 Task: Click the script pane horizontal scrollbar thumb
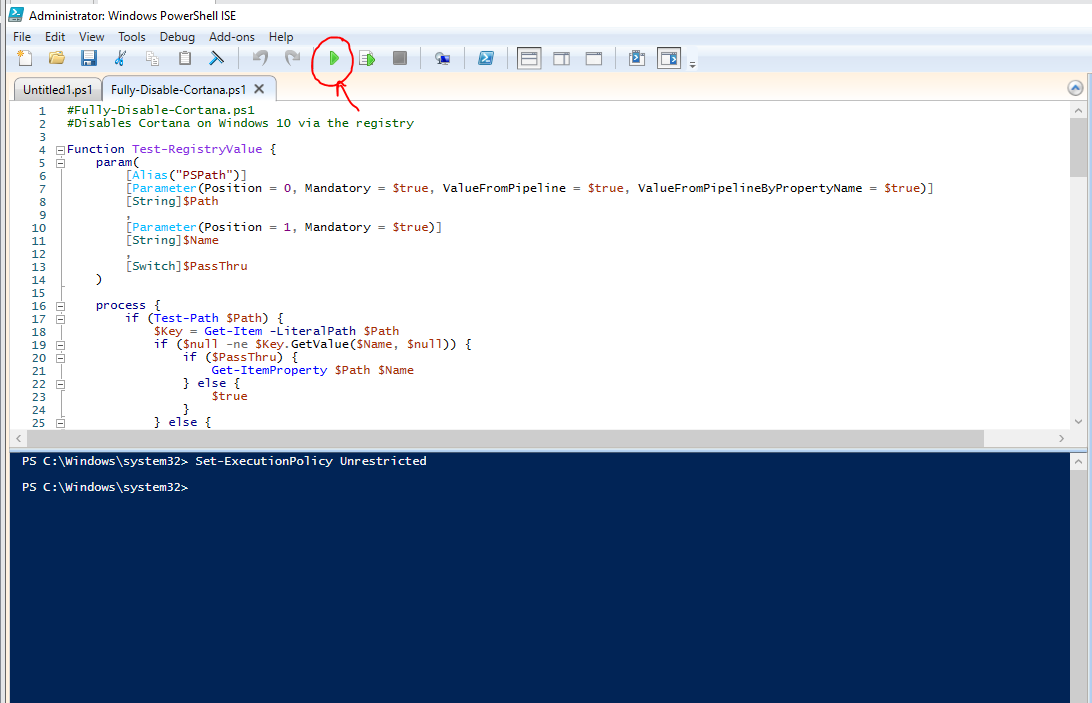(x=506, y=438)
